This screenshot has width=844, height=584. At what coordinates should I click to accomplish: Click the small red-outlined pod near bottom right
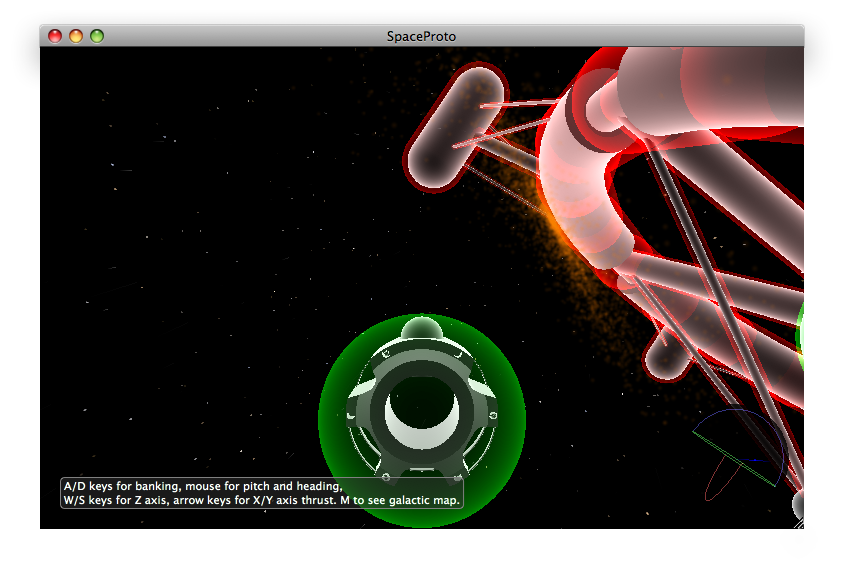click(x=666, y=355)
